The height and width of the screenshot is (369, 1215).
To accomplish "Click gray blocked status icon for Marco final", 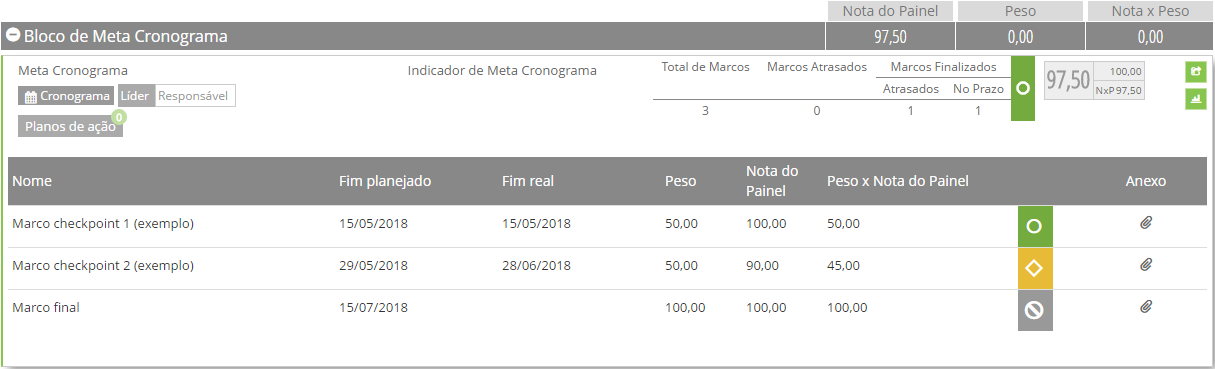I will coord(1035,310).
